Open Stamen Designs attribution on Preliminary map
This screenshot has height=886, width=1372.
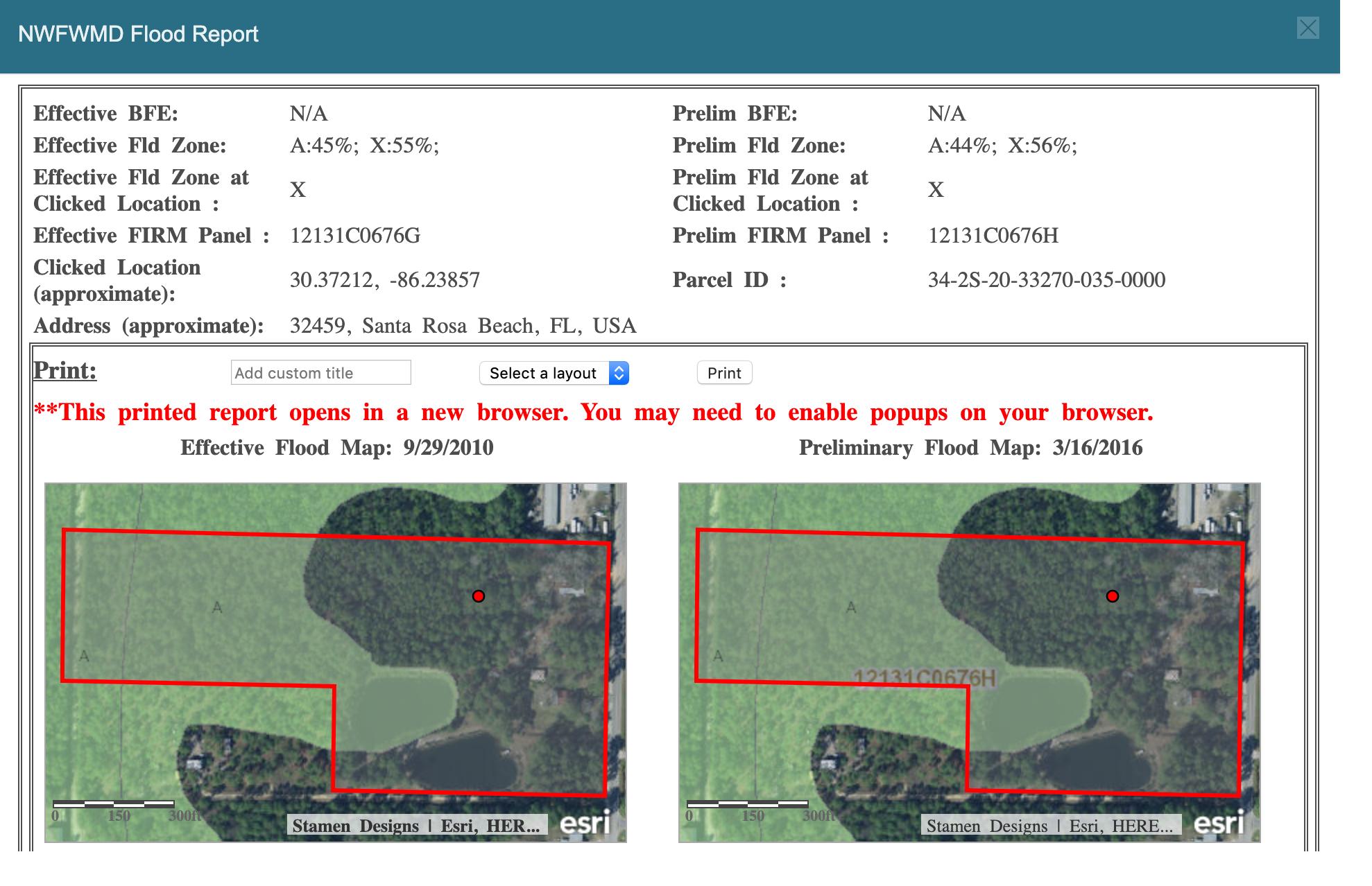tap(1050, 826)
